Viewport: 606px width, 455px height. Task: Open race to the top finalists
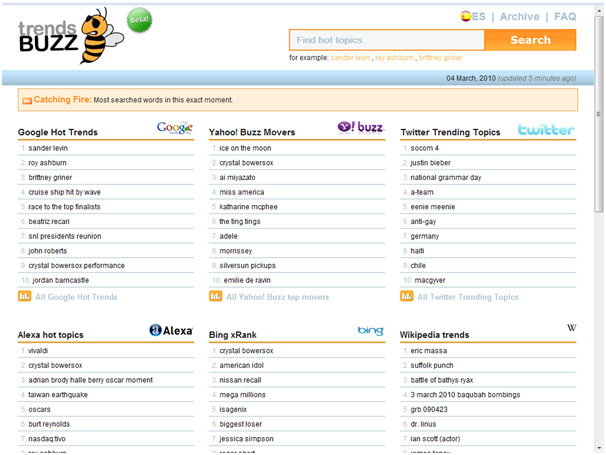pyautogui.click(x=64, y=207)
